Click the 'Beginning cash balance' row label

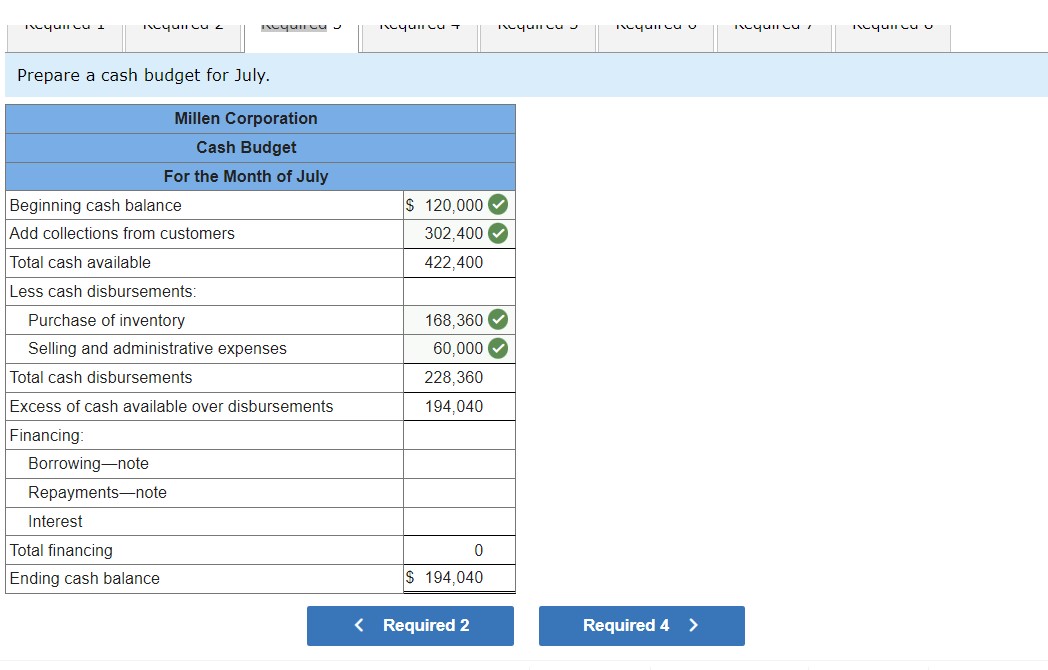click(96, 205)
